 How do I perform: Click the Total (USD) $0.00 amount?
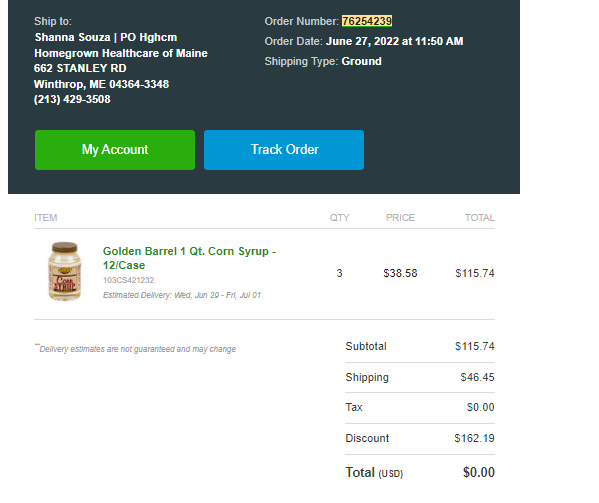[479, 472]
